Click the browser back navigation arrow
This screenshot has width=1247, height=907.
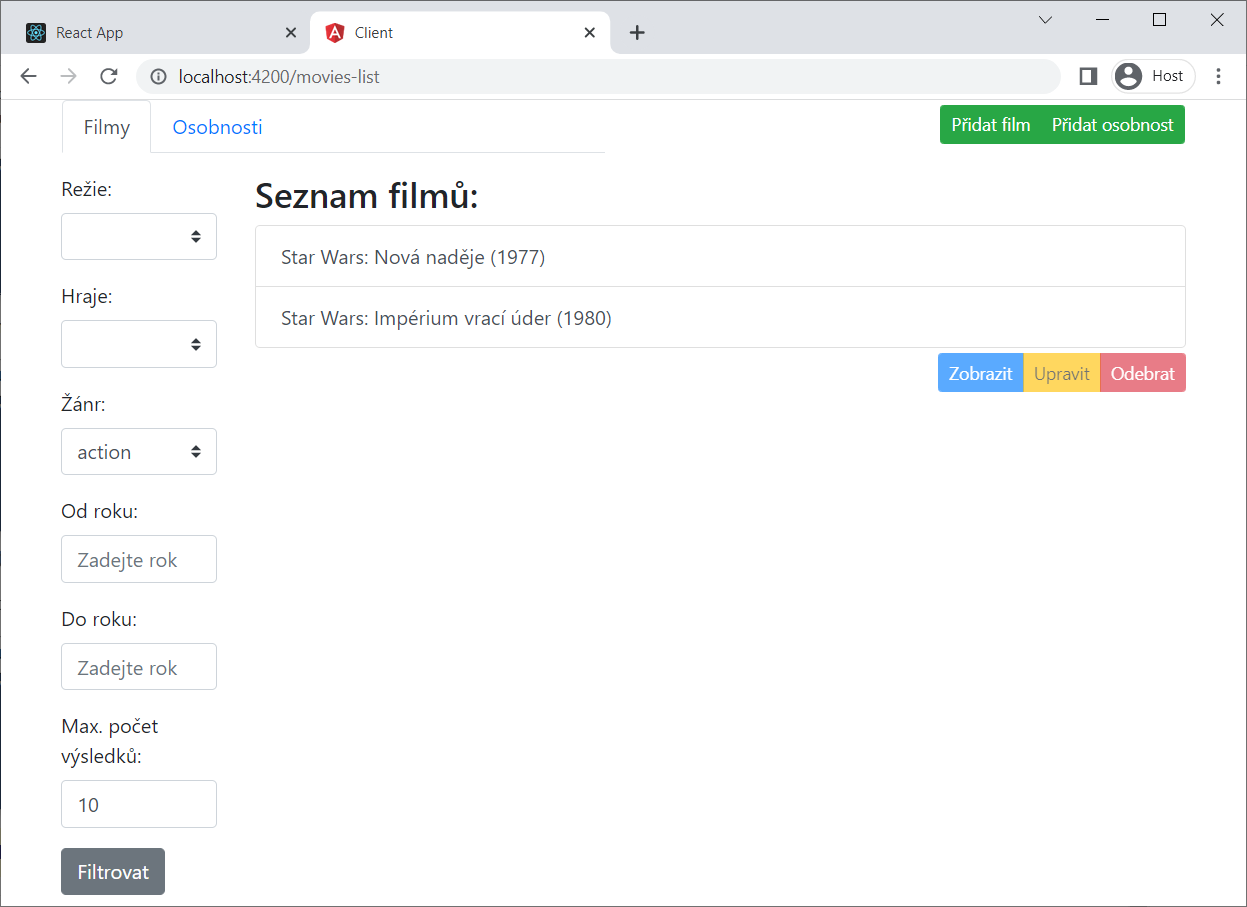point(28,76)
